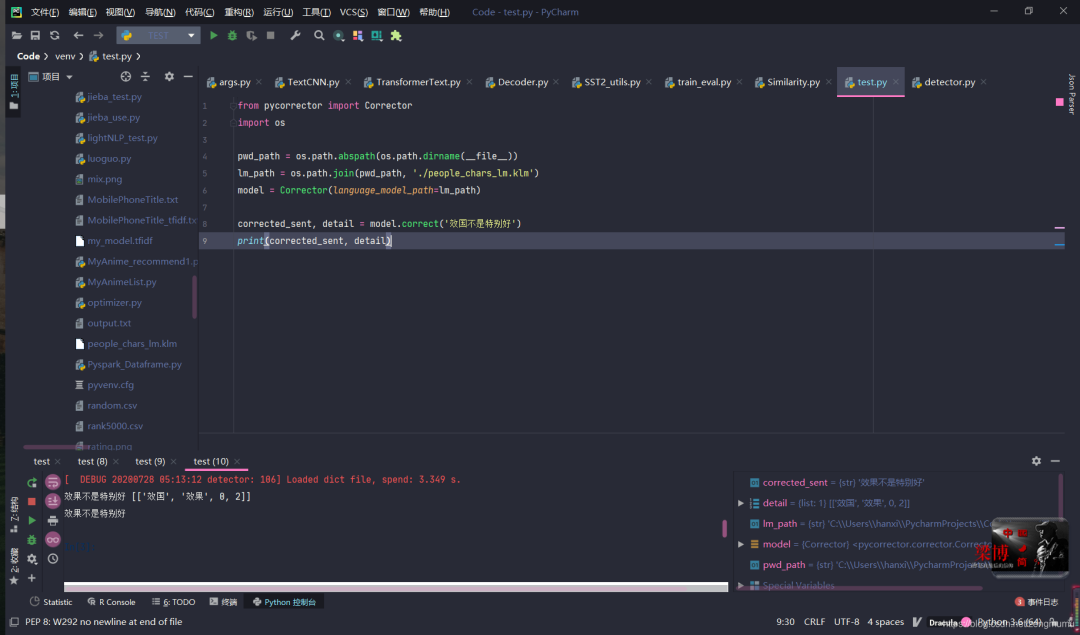Expand the model Corrector variable

click(x=740, y=544)
